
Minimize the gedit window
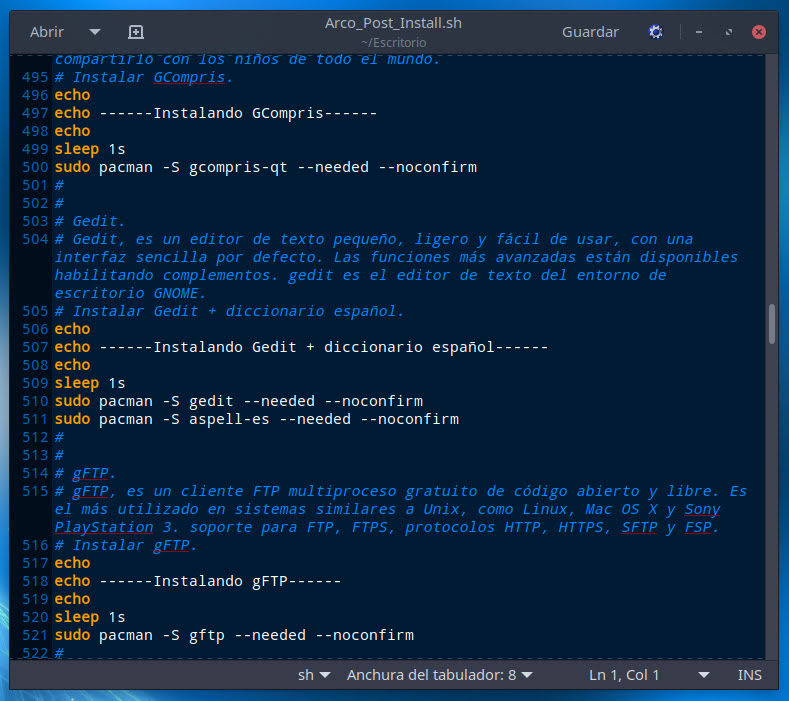click(x=699, y=32)
